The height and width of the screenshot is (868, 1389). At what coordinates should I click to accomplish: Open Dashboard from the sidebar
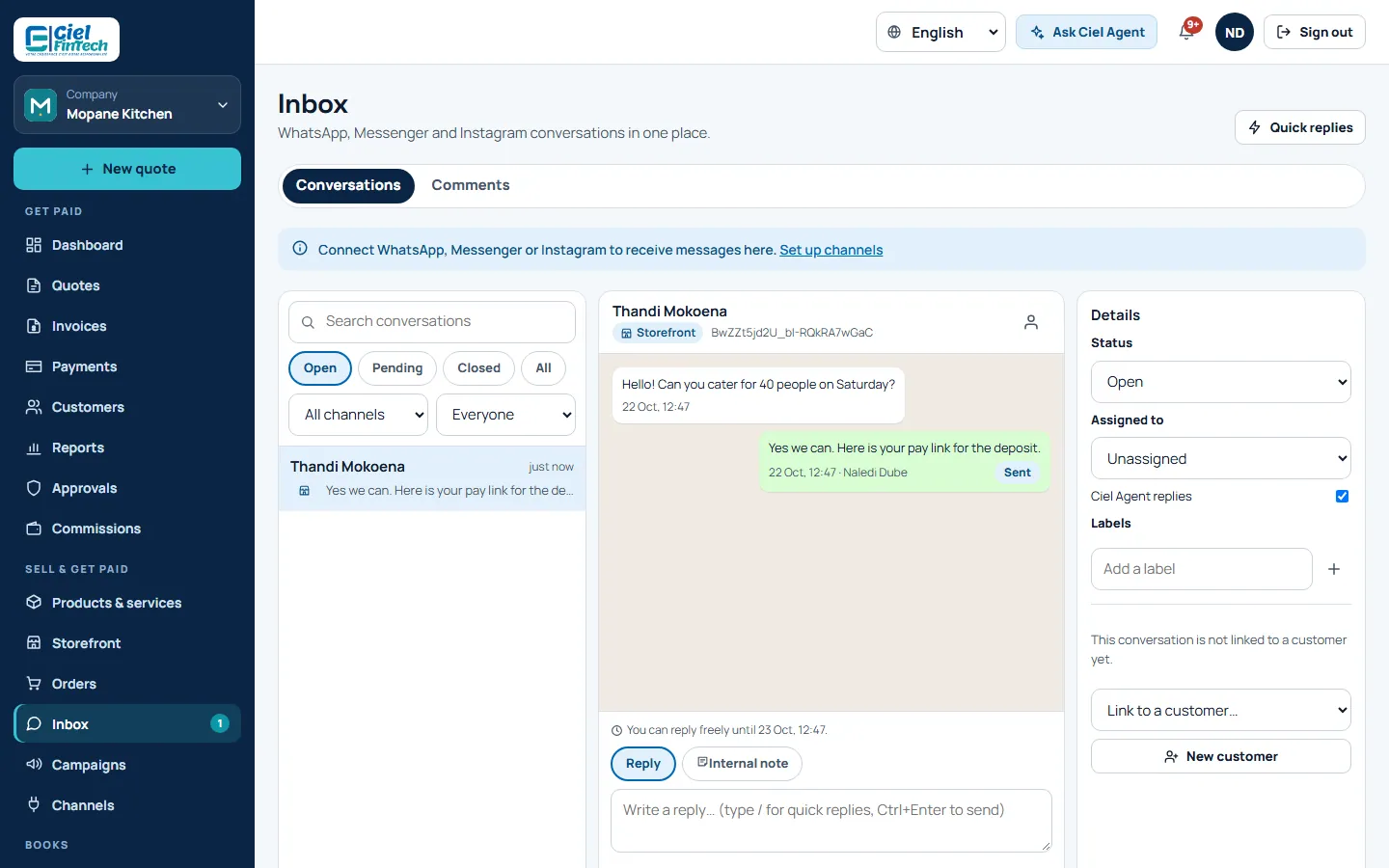click(x=127, y=245)
